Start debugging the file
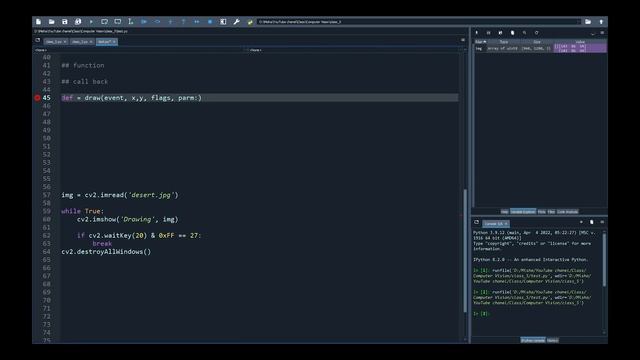Viewport: 640px width, 360px height. click(144, 22)
